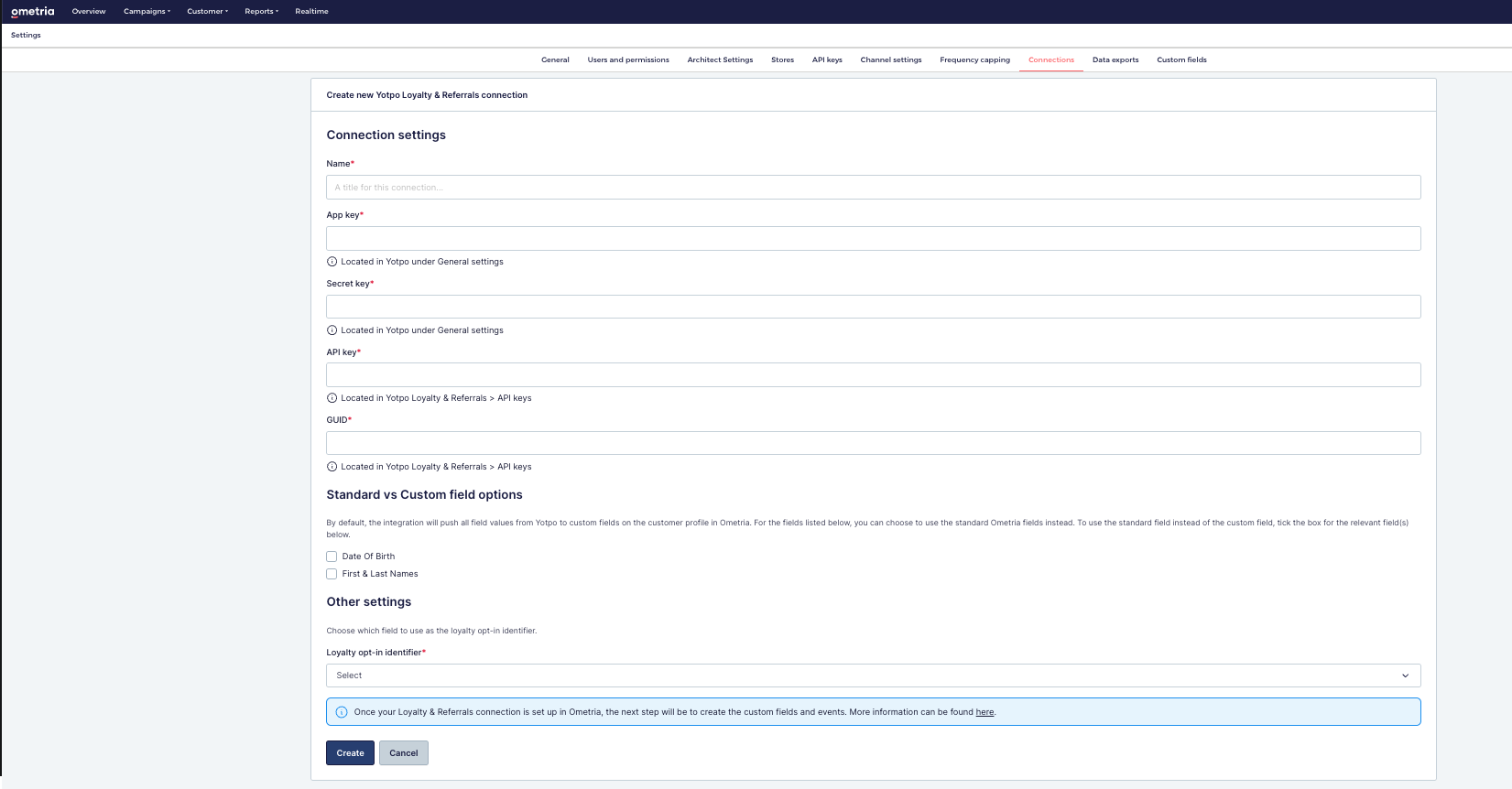1512x789 pixels.
Task: Switch to the General settings tab
Action: (x=555, y=59)
